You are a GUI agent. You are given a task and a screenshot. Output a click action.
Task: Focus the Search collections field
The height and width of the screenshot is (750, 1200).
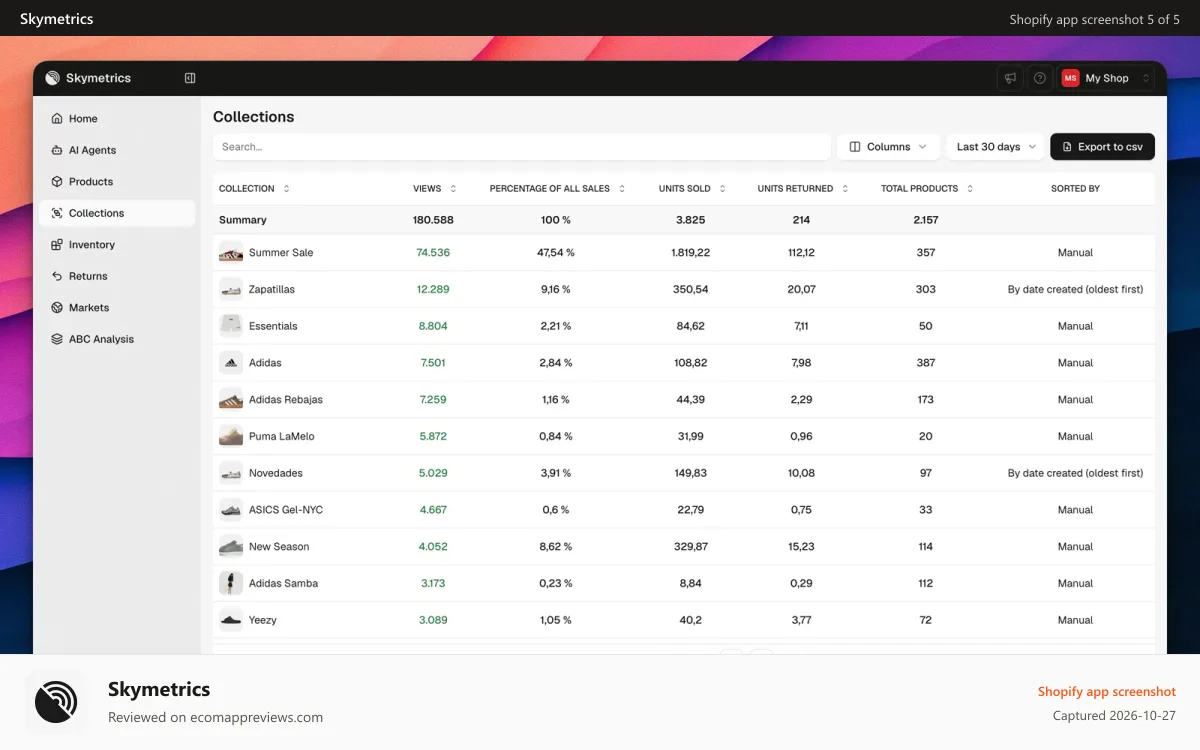tap(522, 147)
